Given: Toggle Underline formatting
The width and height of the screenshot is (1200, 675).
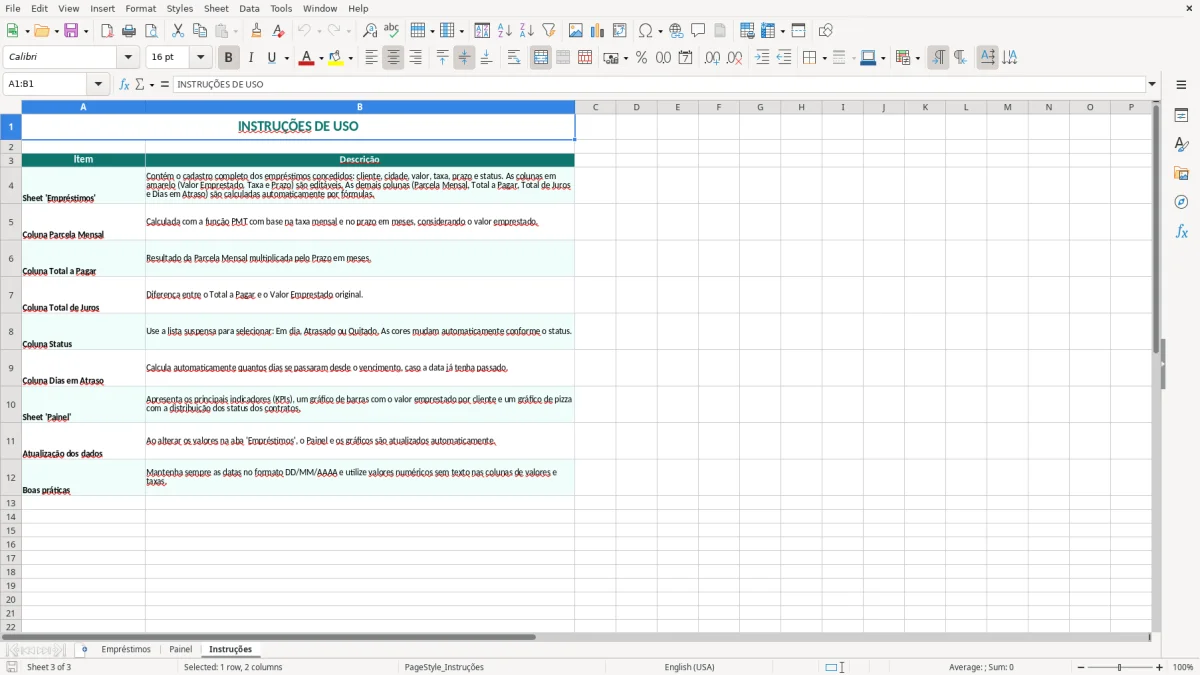Looking at the screenshot, I should (271, 58).
